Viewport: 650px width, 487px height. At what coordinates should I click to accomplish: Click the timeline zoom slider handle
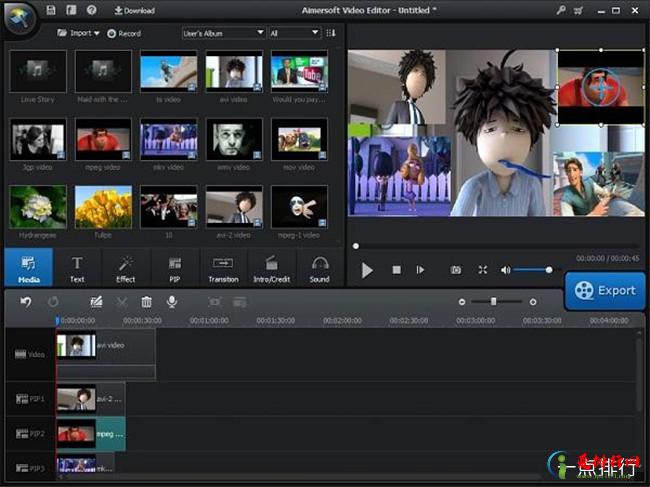tap(493, 301)
